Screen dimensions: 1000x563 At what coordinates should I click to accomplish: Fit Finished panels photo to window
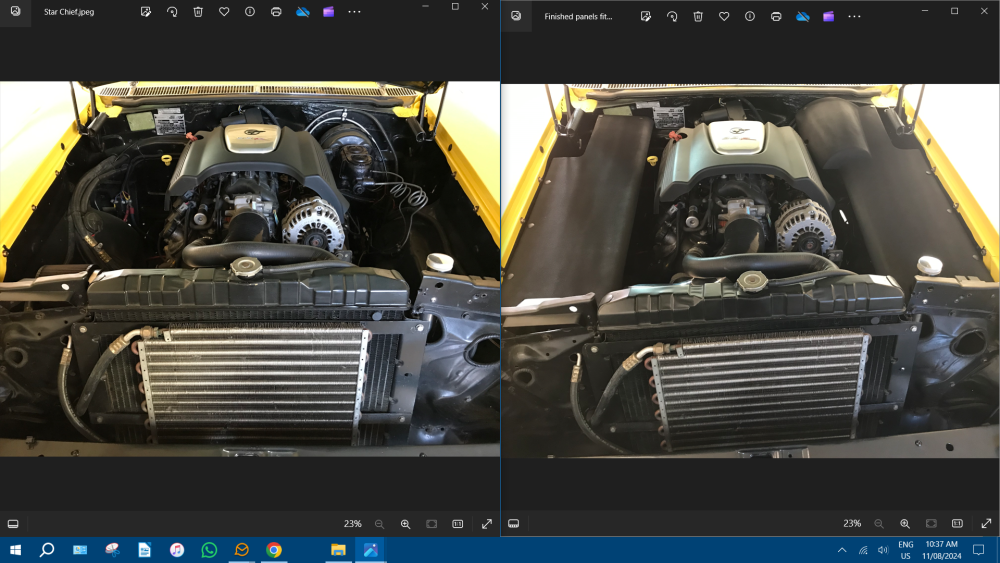pos(931,523)
